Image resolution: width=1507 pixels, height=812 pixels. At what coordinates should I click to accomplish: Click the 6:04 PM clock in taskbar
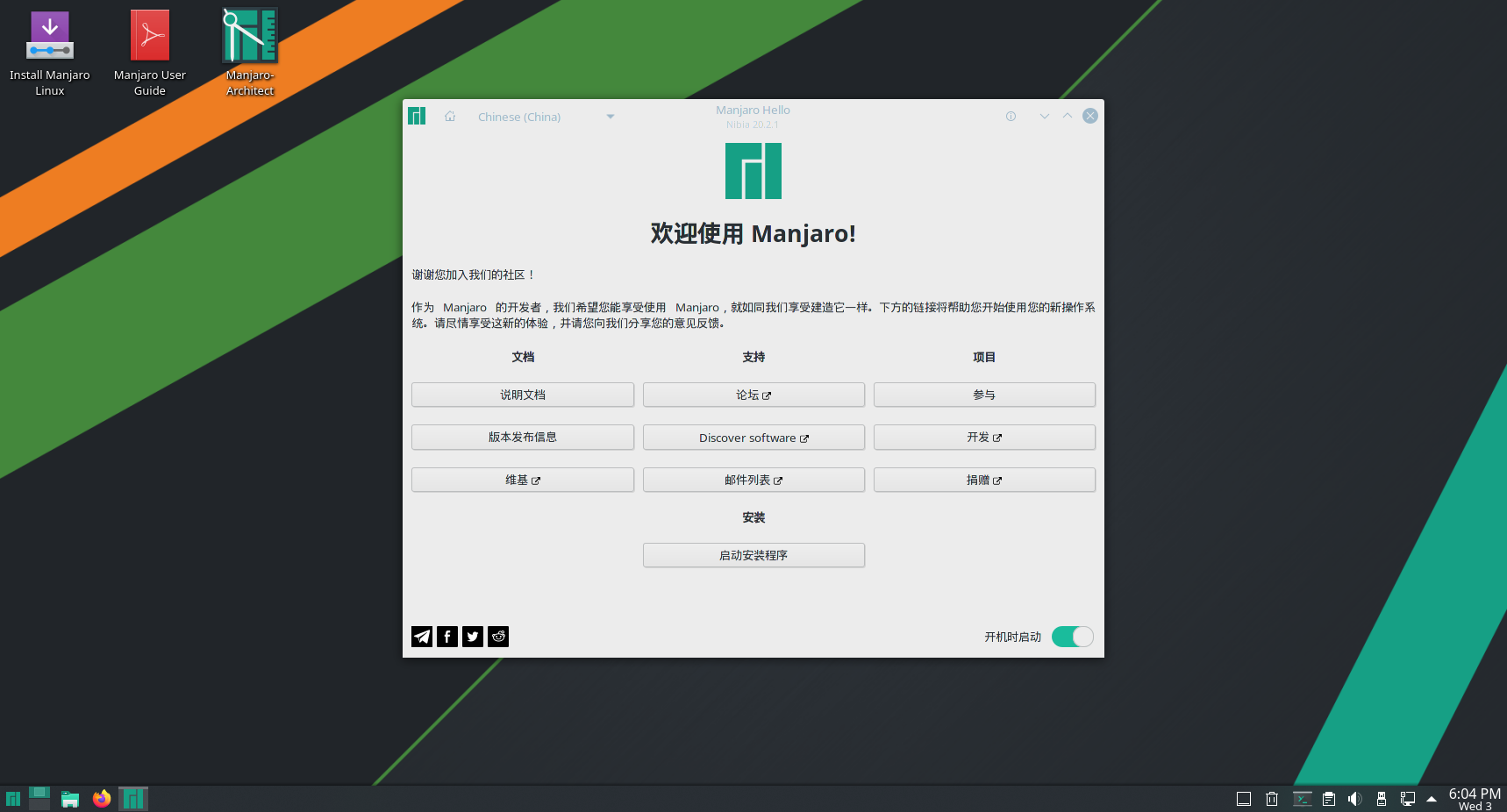1475,799
